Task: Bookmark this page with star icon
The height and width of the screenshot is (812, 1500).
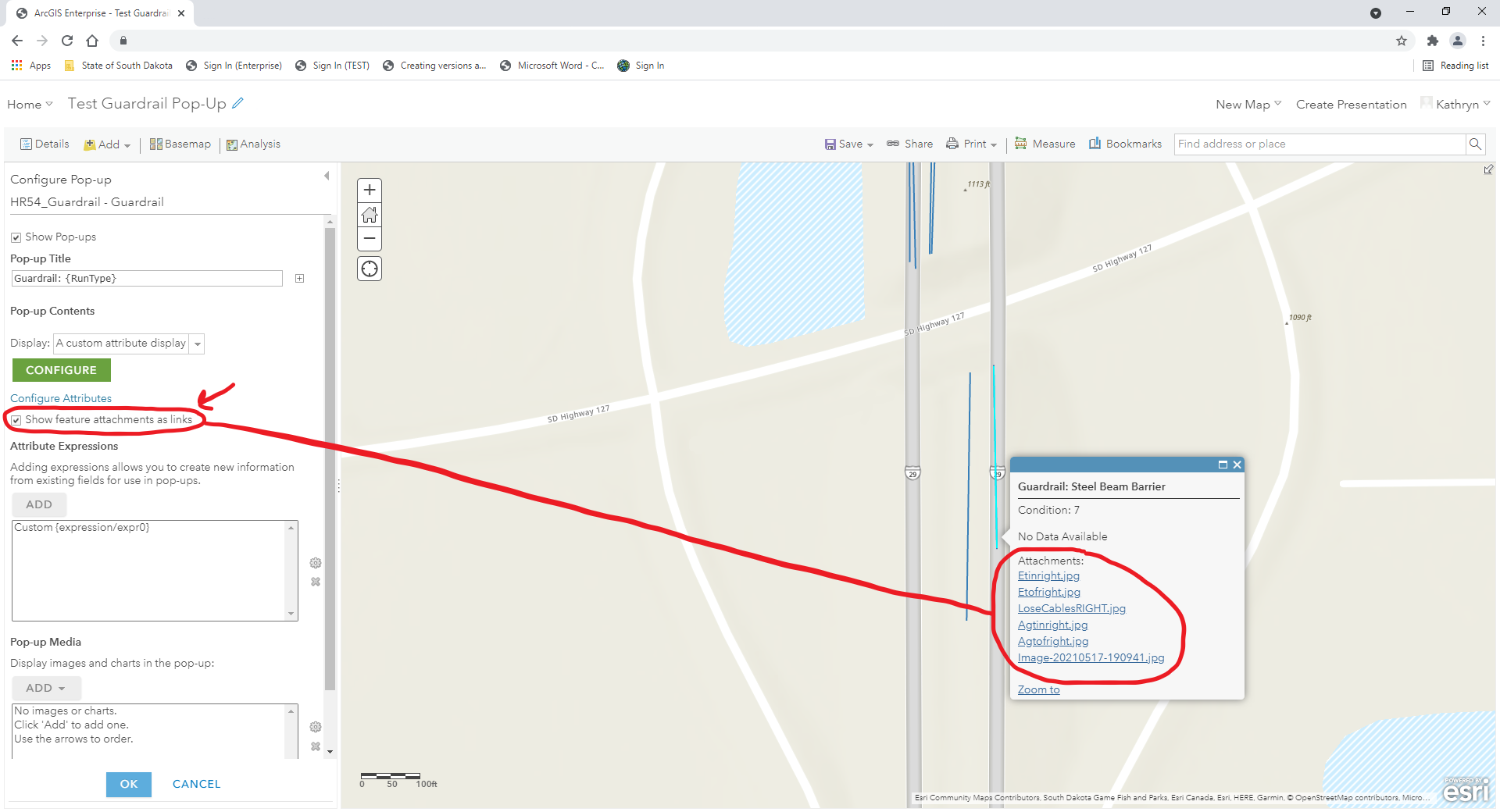Action: 1402,41
